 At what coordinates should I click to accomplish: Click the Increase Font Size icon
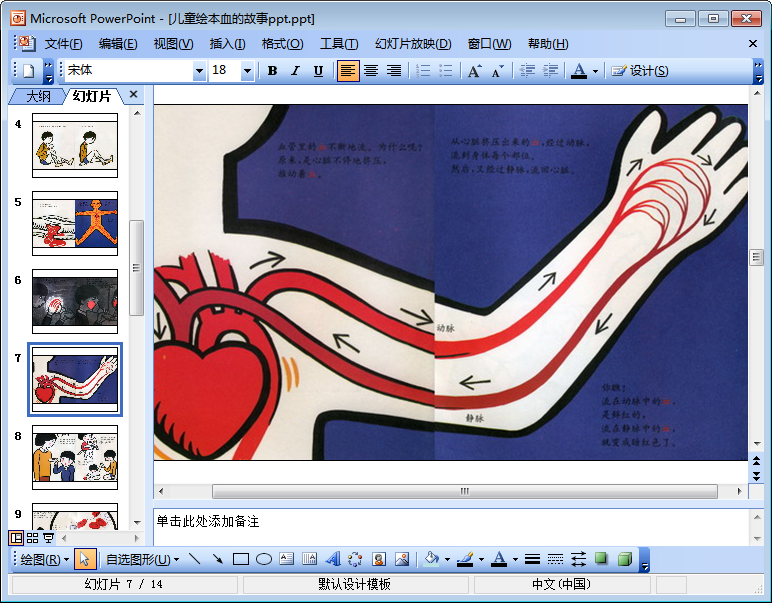pyautogui.click(x=474, y=71)
